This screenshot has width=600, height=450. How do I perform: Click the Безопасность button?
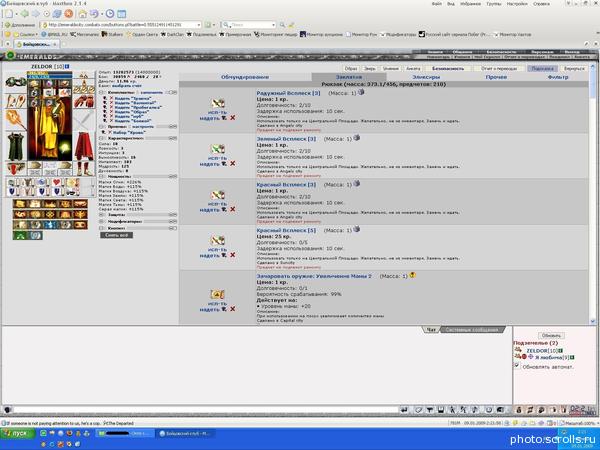click(x=448, y=68)
